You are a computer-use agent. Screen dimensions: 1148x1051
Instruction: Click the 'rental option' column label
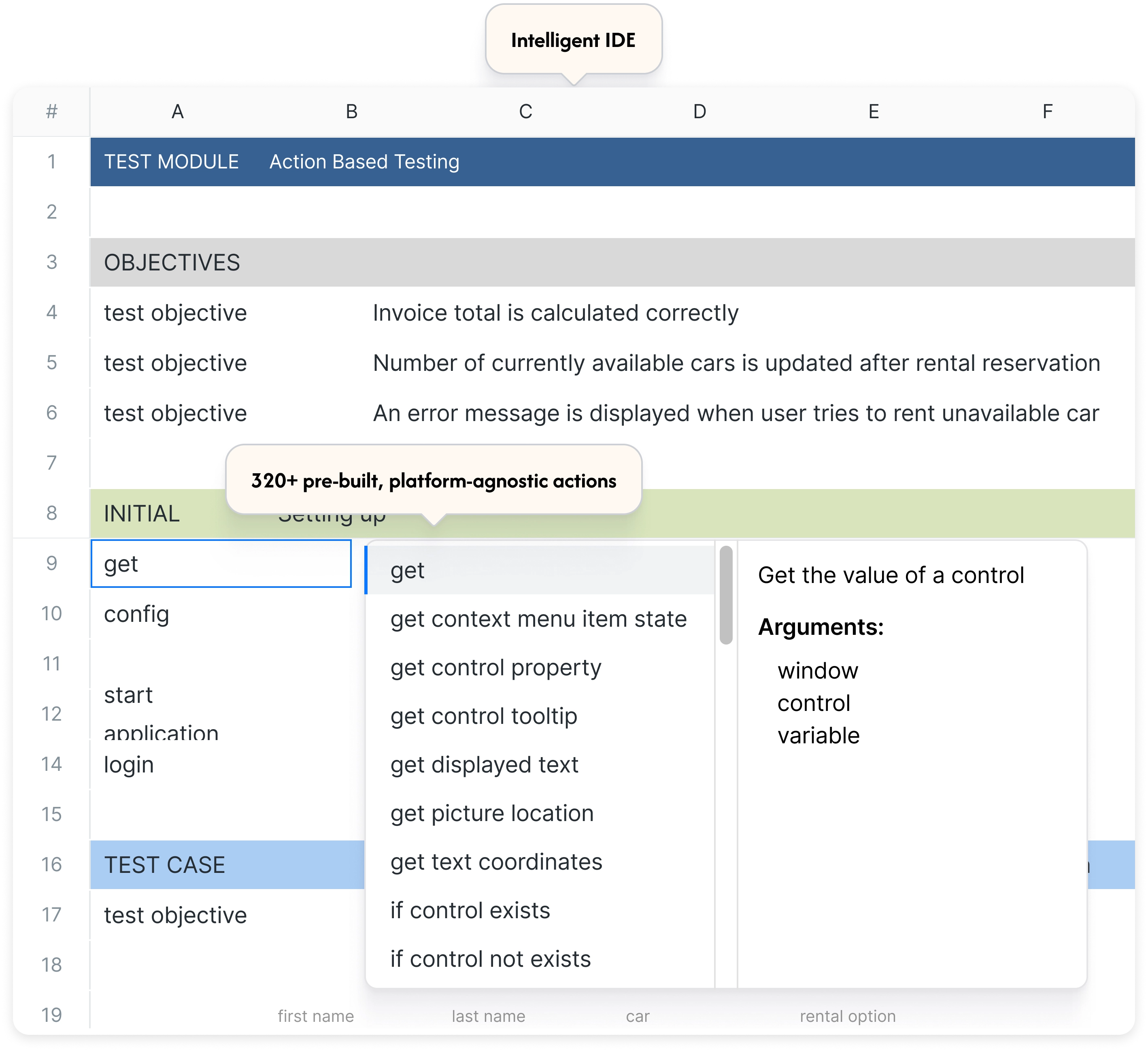point(848,1016)
